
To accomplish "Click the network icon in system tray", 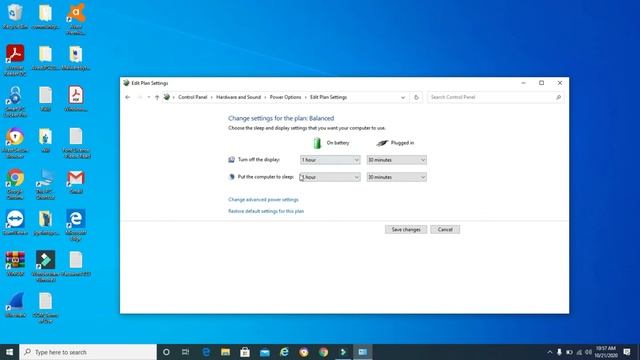I will point(579,352).
